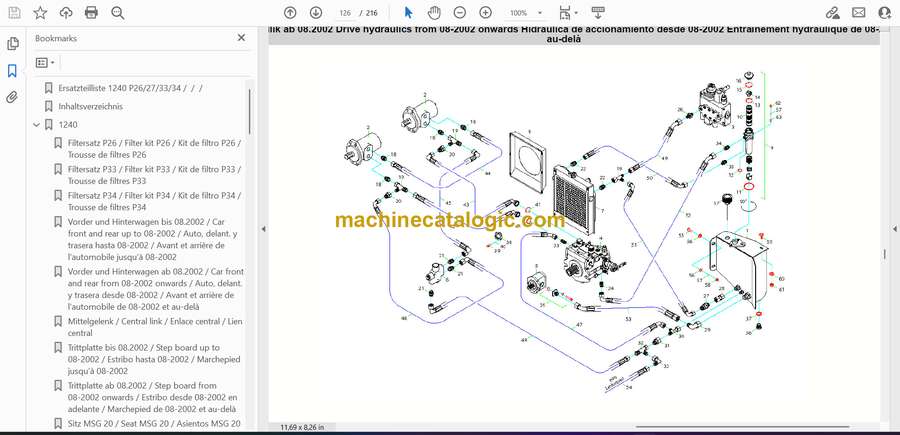Image resolution: width=900 pixels, height=435 pixels.
Task: Activate the Hand pan tool
Action: tap(434, 13)
